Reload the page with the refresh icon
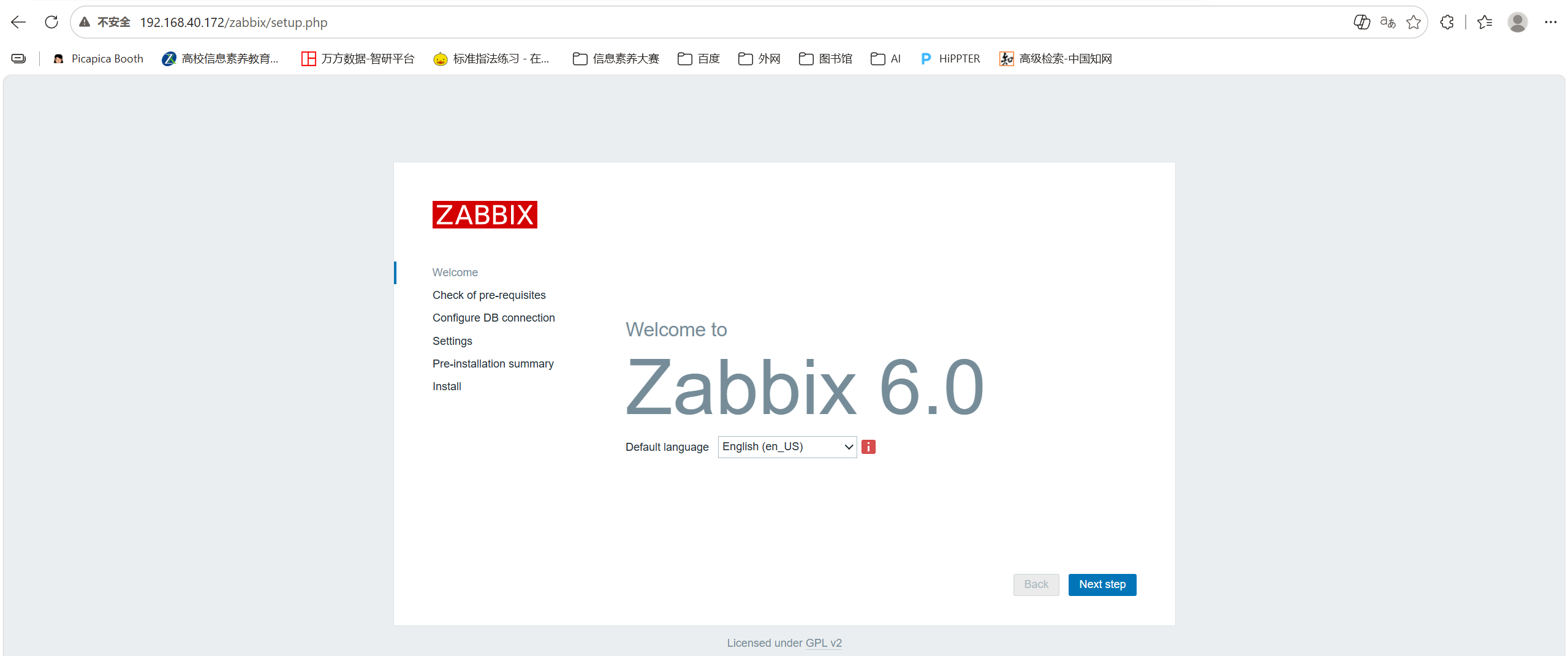The height and width of the screenshot is (656, 1568). click(x=51, y=23)
